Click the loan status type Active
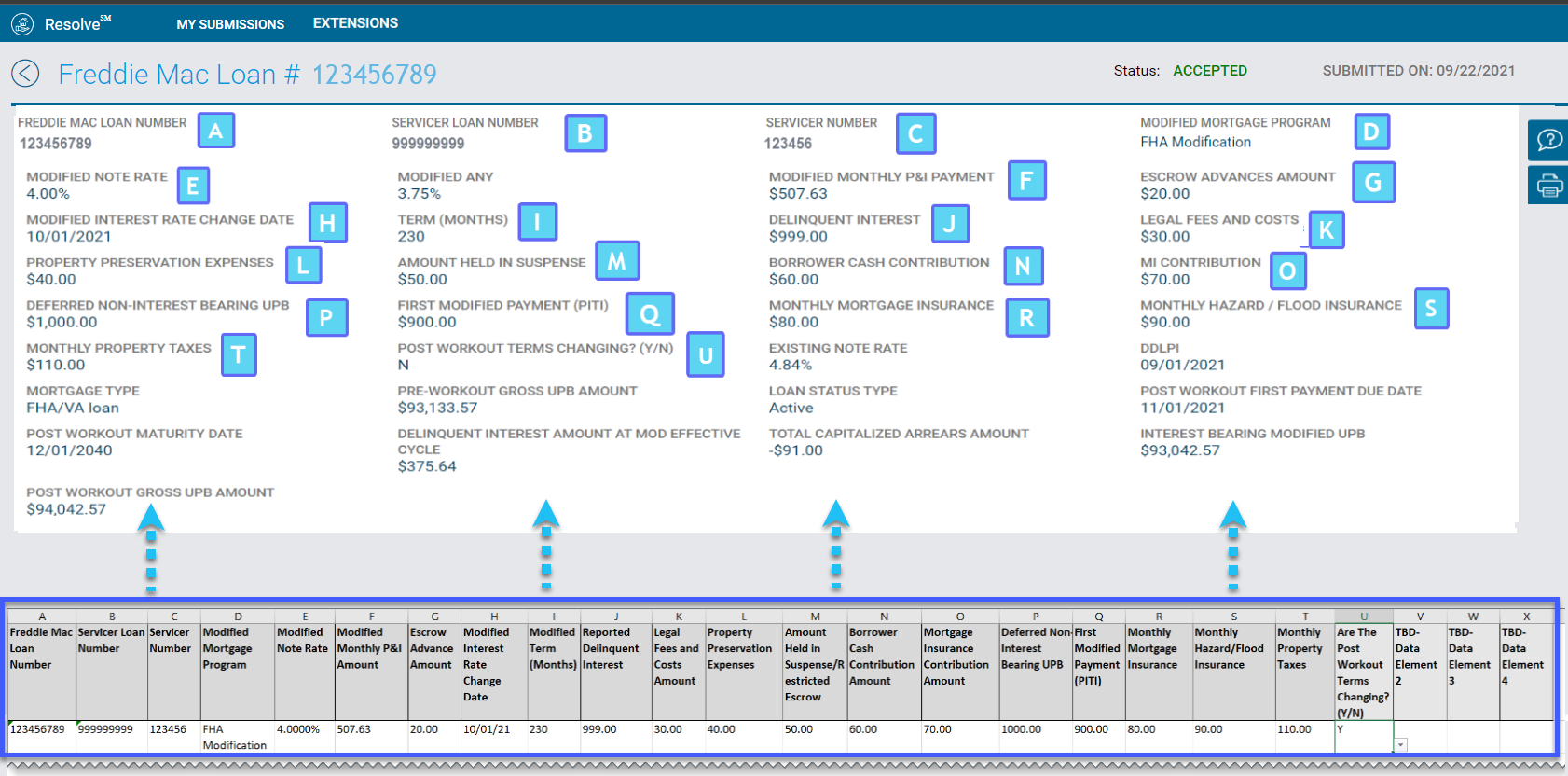Image resolution: width=1568 pixels, height=776 pixels. click(791, 409)
